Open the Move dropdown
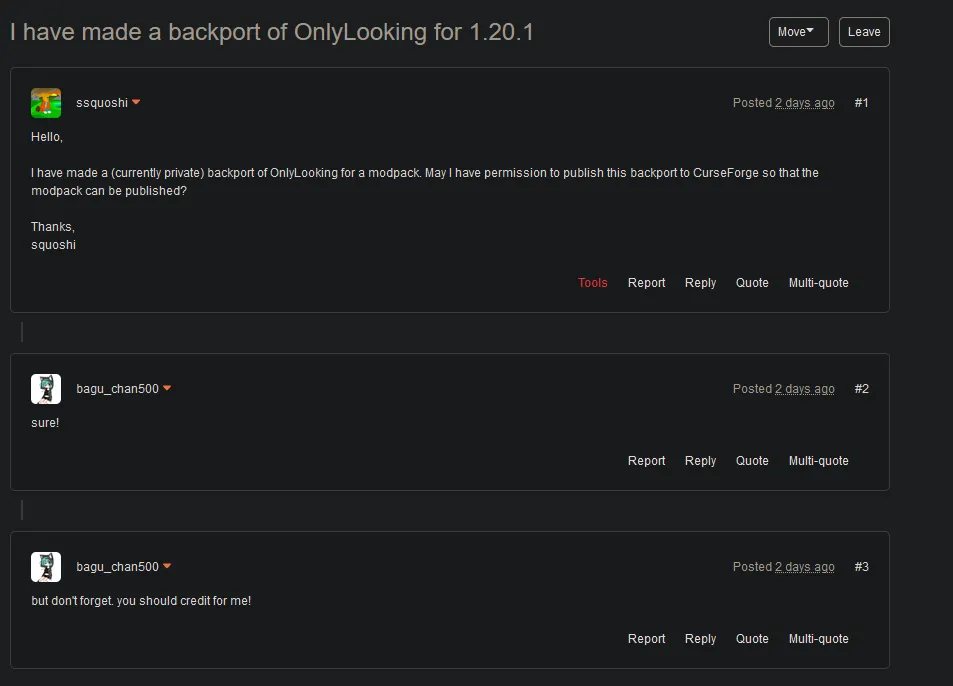The width and height of the screenshot is (953, 686). click(x=798, y=31)
